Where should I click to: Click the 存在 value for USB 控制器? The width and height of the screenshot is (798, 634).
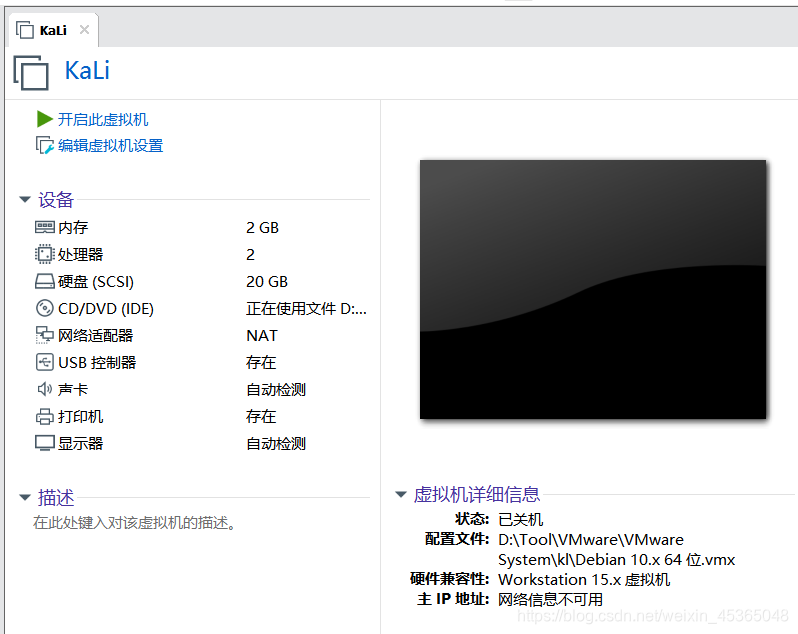(x=261, y=362)
